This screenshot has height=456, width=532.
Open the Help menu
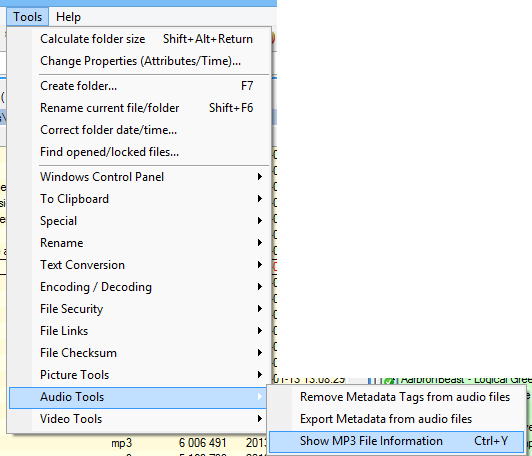point(68,17)
